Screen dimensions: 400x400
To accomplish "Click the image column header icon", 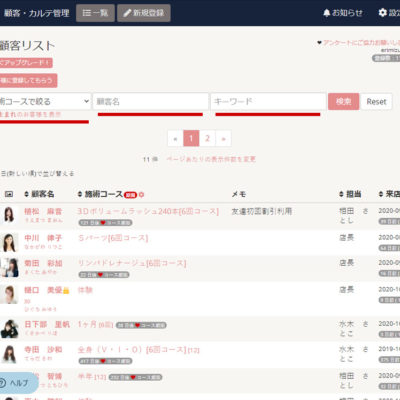I will (x=9, y=194).
